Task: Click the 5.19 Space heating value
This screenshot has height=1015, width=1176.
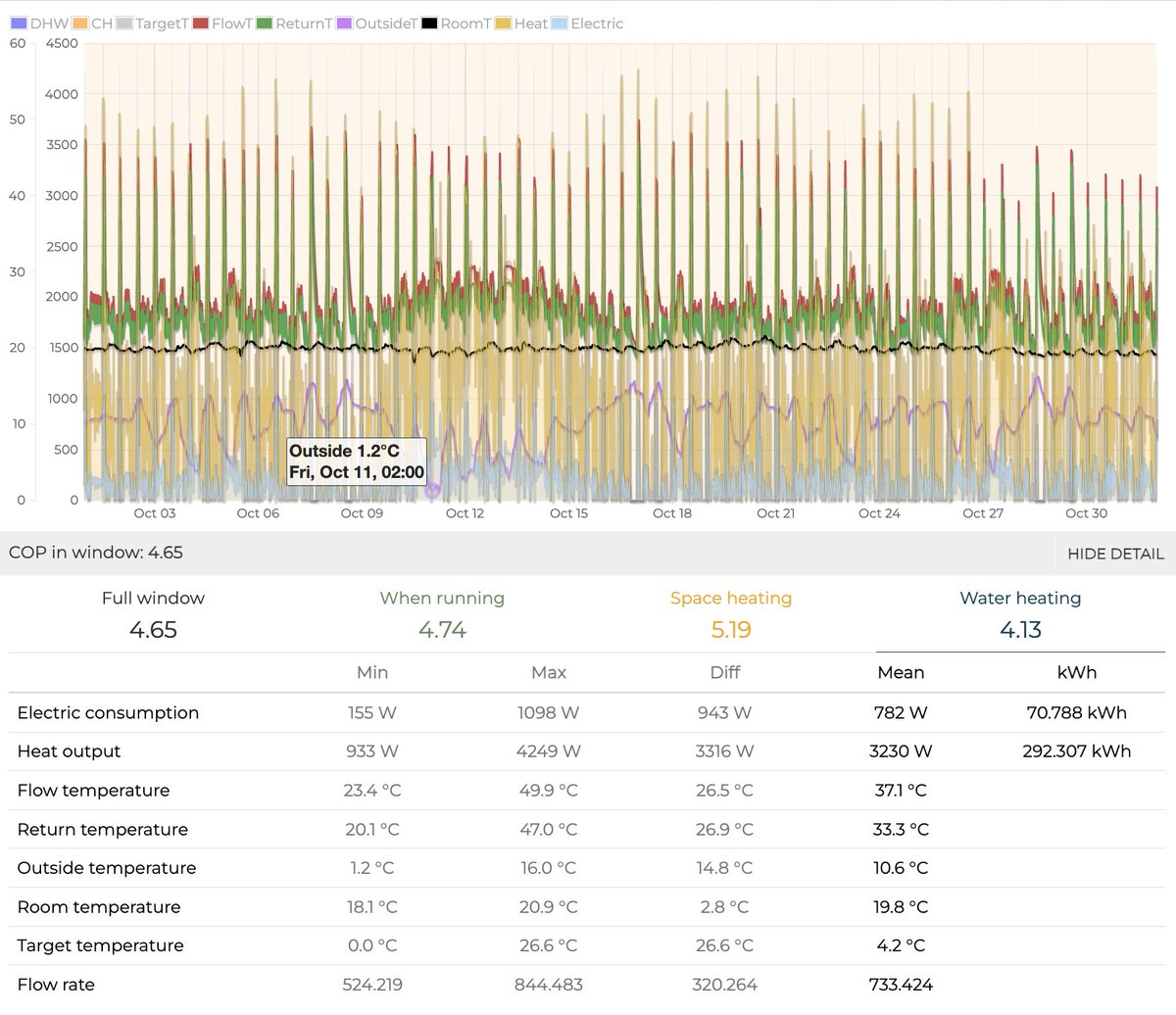Action: point(731,630)
